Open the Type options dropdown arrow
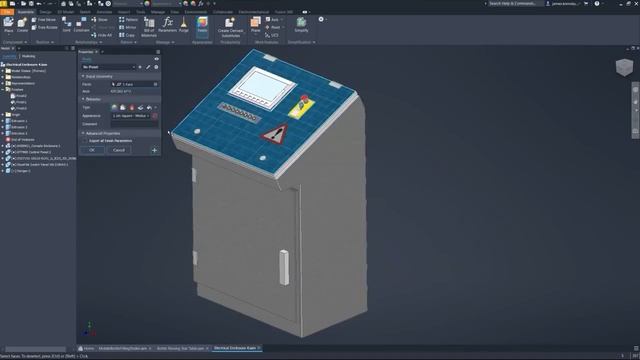640x360 pixels. (156, 107)
